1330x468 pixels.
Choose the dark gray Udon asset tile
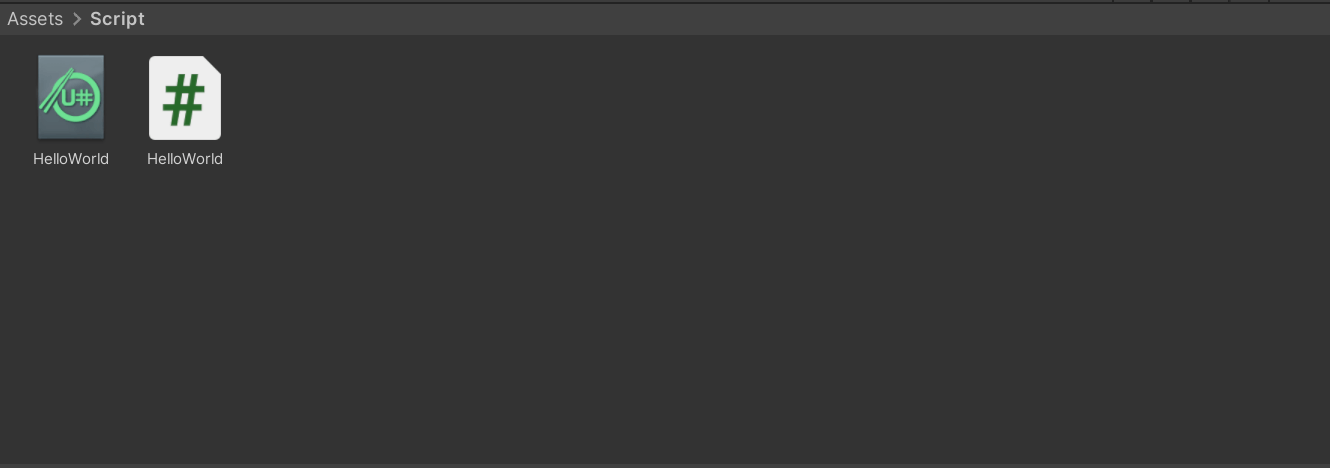coord(71,97)
